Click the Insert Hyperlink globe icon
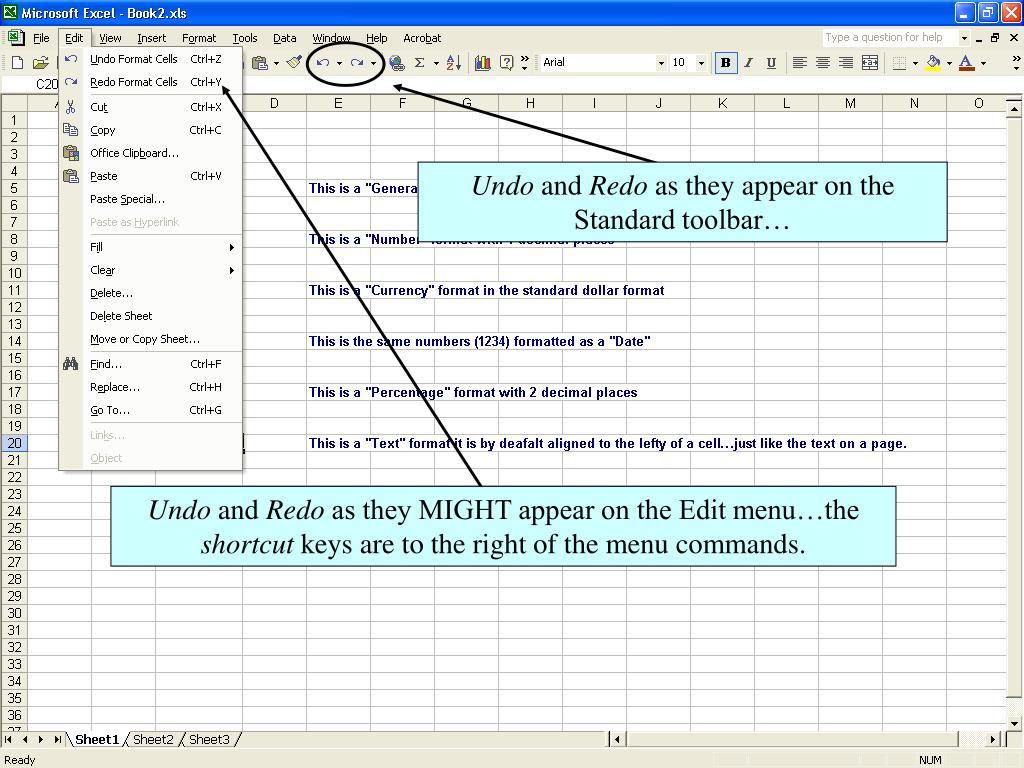Viewport: 1024px width, 768px height. tap(396, 63)
